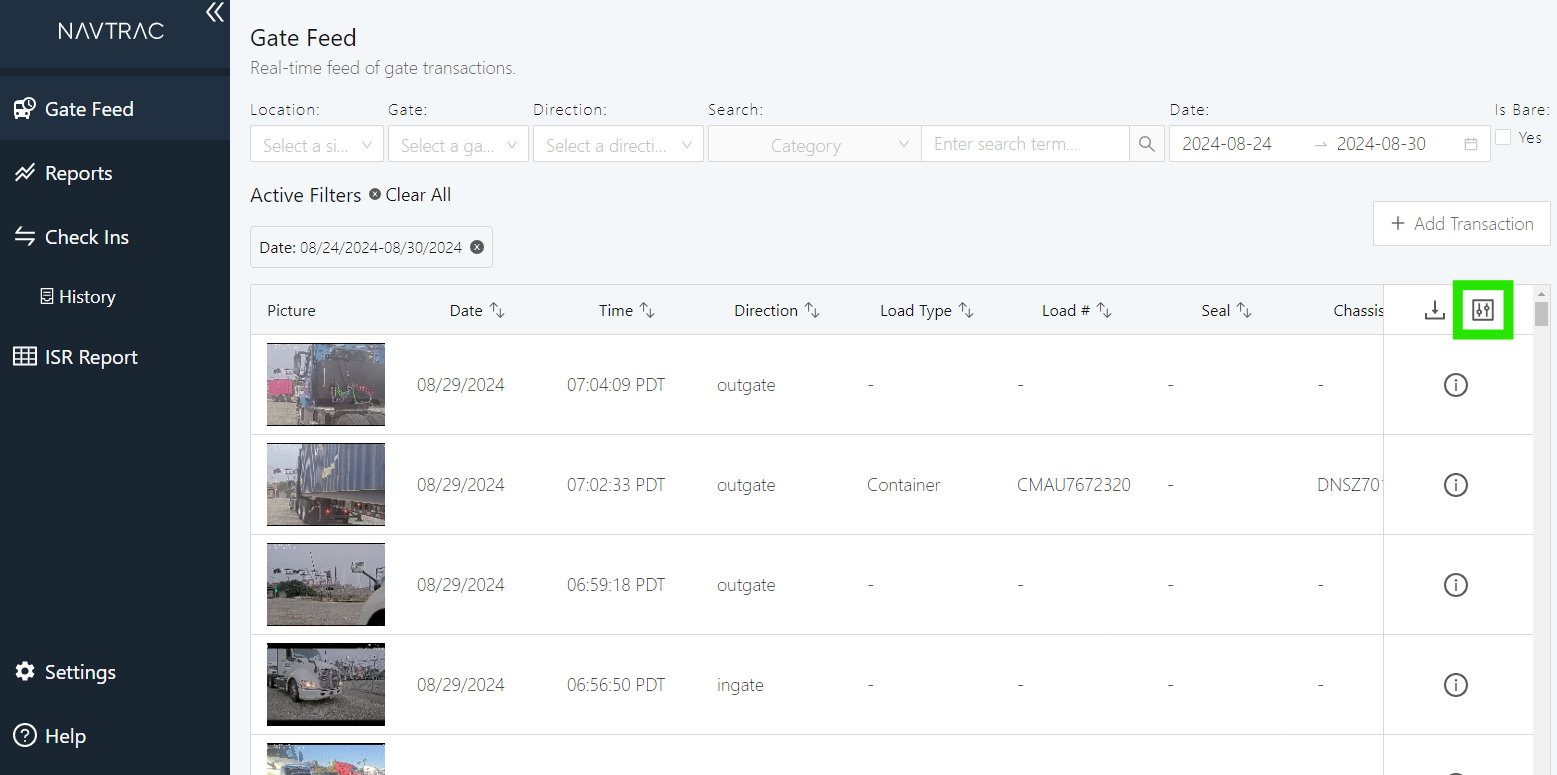Open the column settings icon highlighted in green

[x=1483, y=310]
